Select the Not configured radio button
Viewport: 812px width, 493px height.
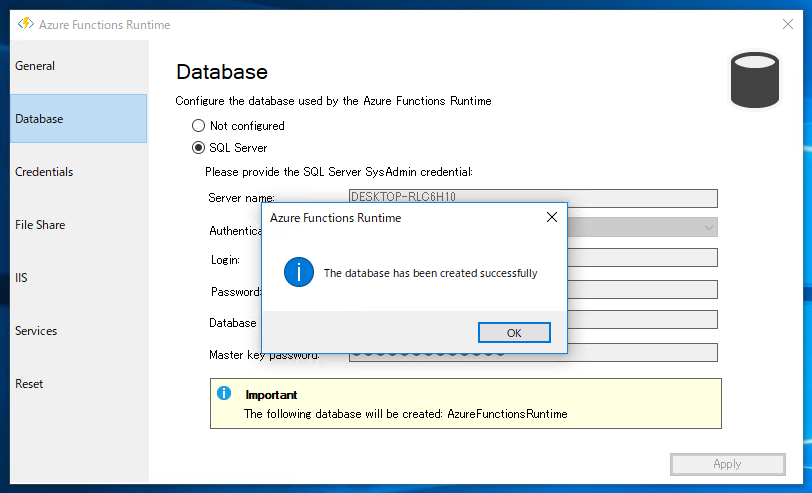[198, 126]
